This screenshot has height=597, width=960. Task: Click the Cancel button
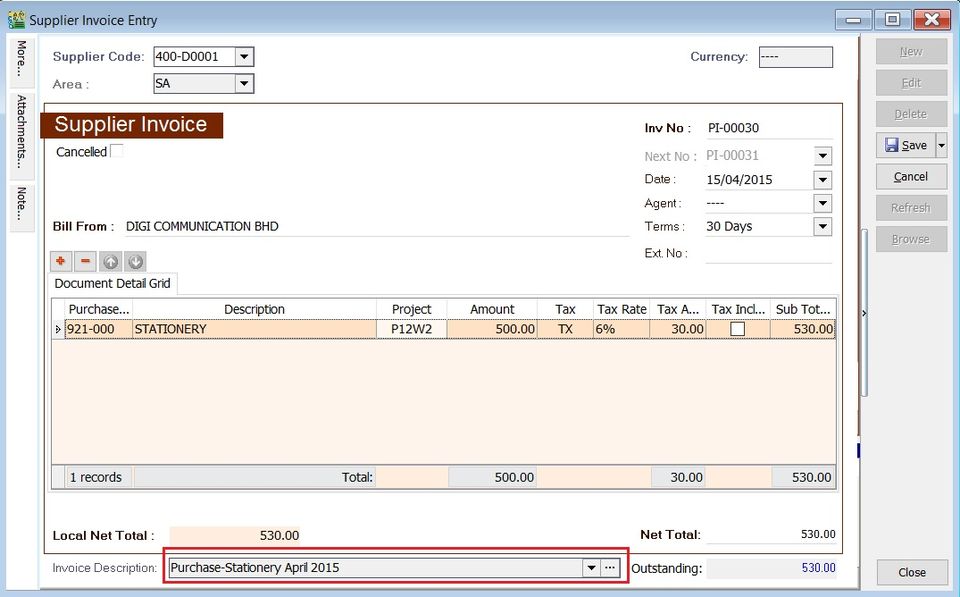(911, 176)
